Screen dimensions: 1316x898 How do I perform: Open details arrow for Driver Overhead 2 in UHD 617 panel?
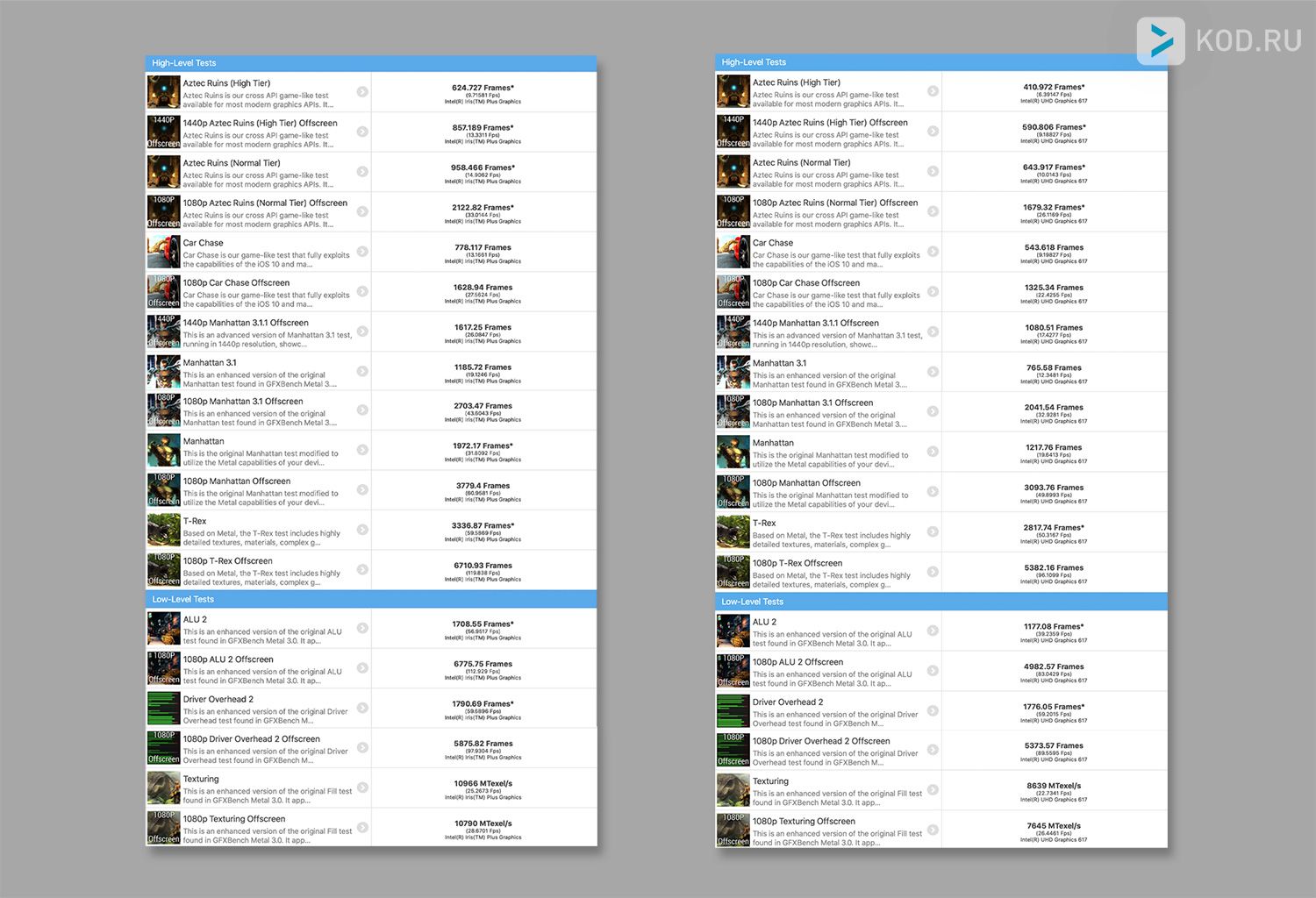click(x=933, y=710)
